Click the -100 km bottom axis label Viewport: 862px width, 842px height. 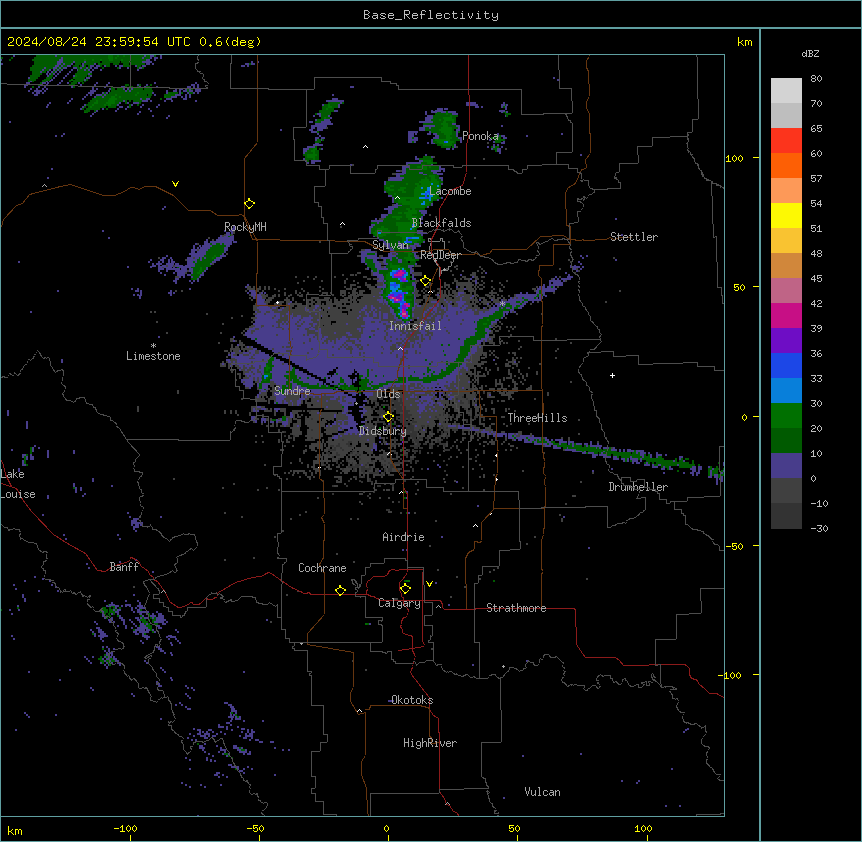125,828
